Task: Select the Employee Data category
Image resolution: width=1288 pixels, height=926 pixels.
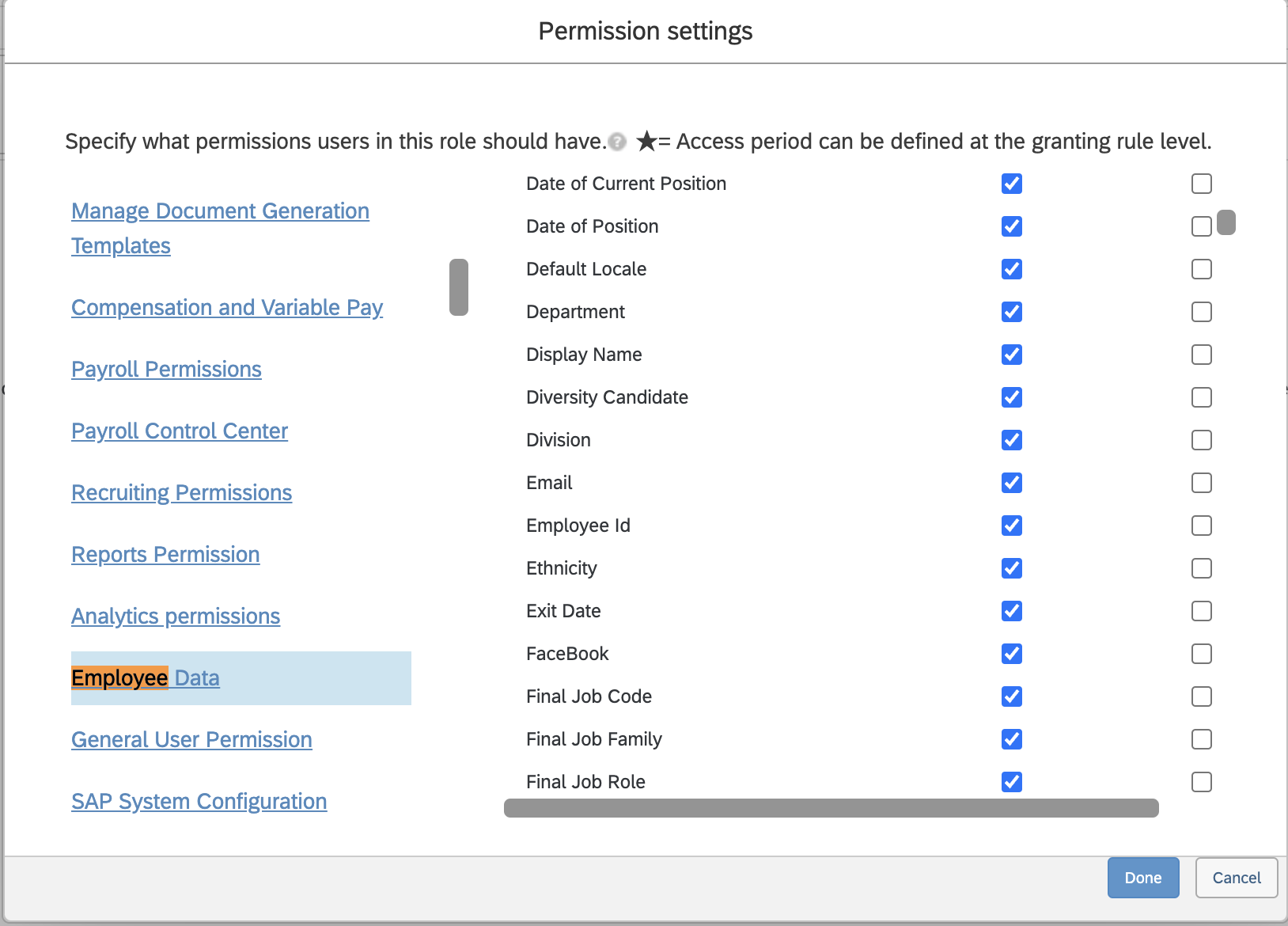Action: pos(146,678)
